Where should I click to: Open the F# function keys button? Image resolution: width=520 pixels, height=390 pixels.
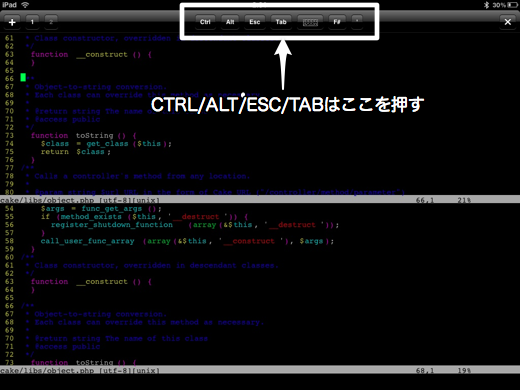coord(337,22)
